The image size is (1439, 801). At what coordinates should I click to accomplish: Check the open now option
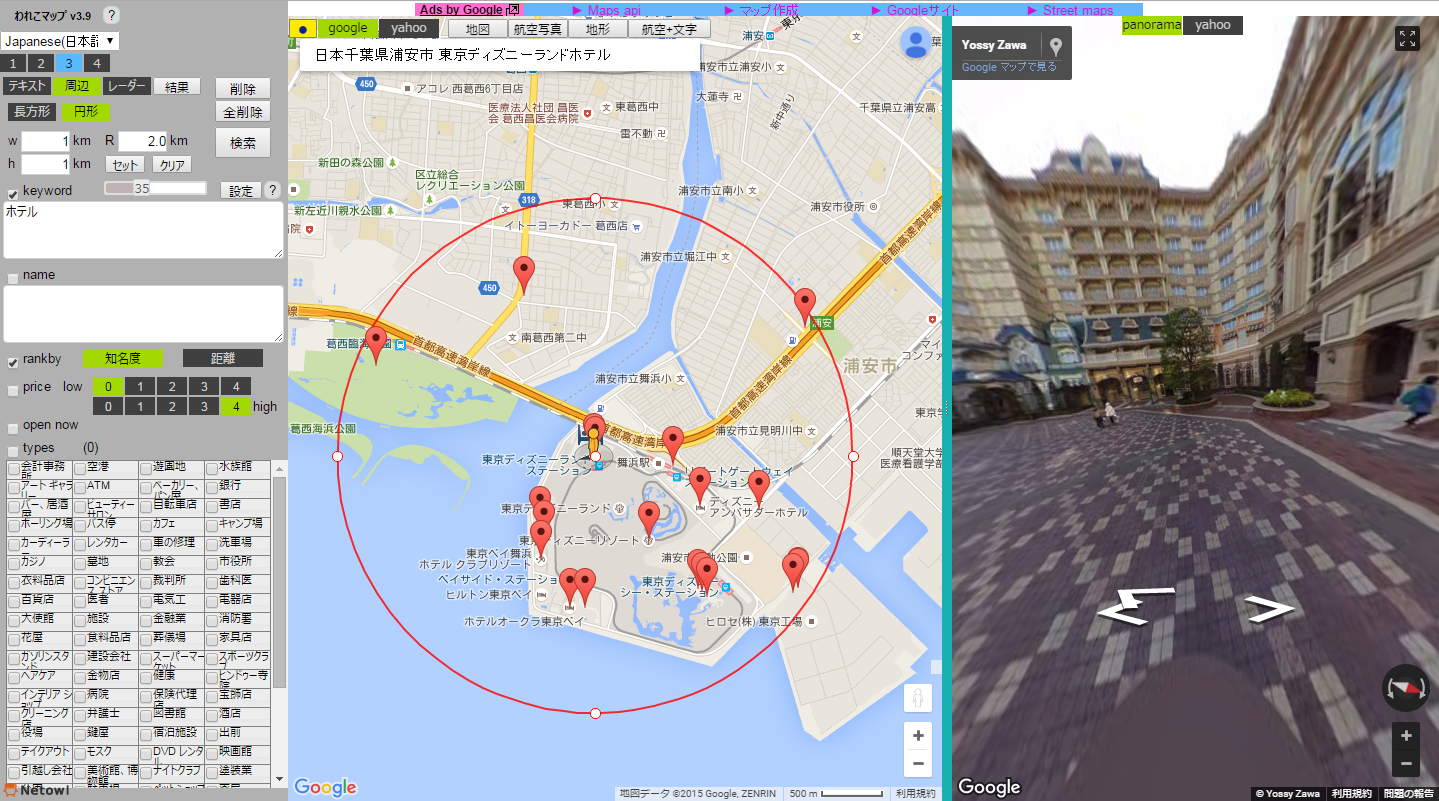click(x=13, y=427)
